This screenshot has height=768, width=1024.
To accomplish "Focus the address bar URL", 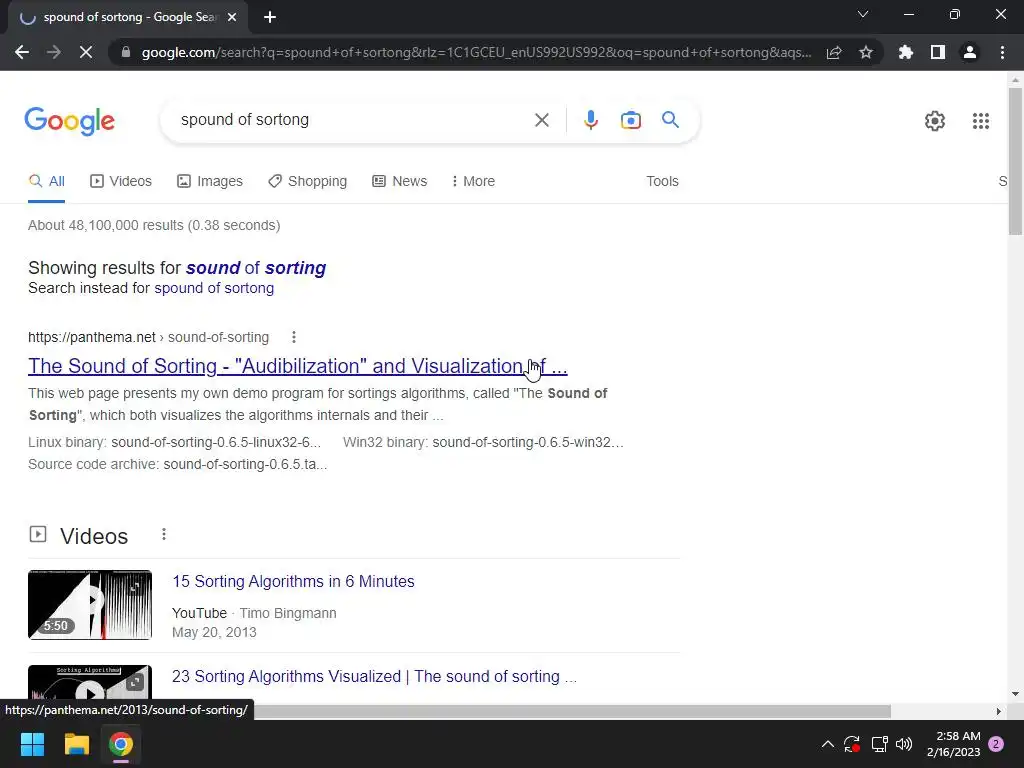I will coord(477,52).
